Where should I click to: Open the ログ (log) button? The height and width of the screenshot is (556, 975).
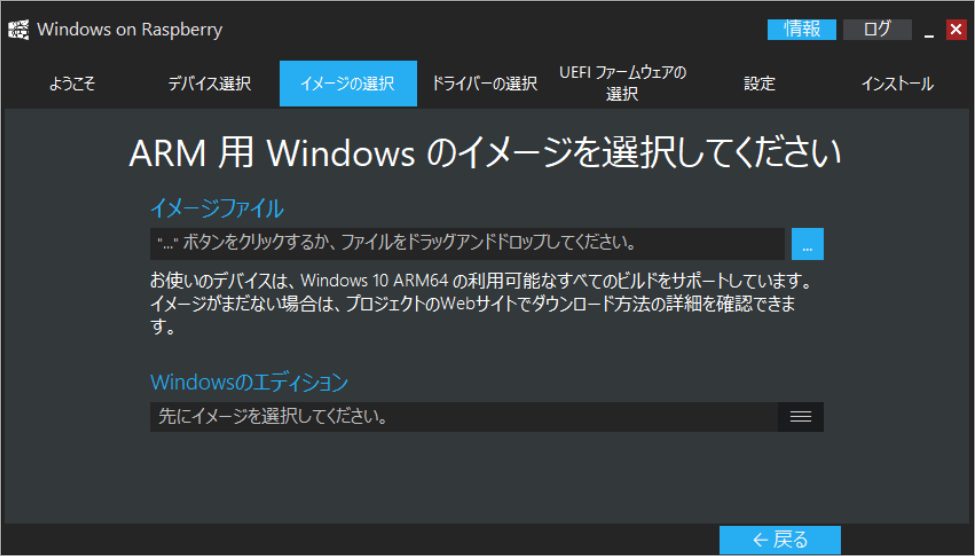[877, 29]
